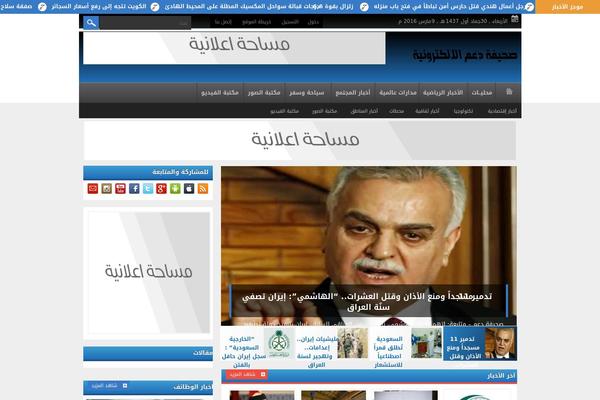Click the 'موجز الأخبار' orange ticker label

567,7
